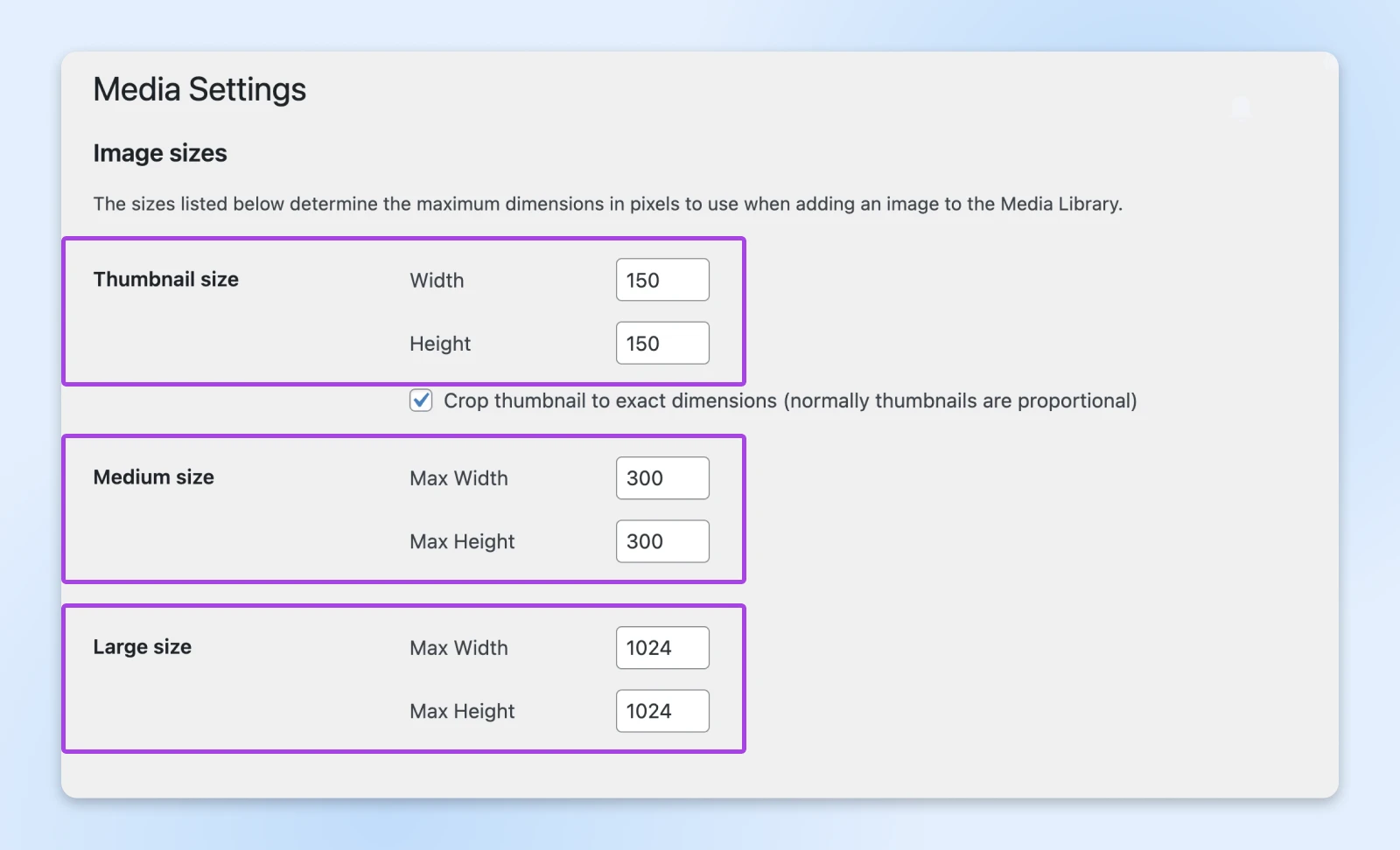Click the Thumbnail size Width input field
The height and width of the screenshot is (850, 1400).
click(662, 280)
